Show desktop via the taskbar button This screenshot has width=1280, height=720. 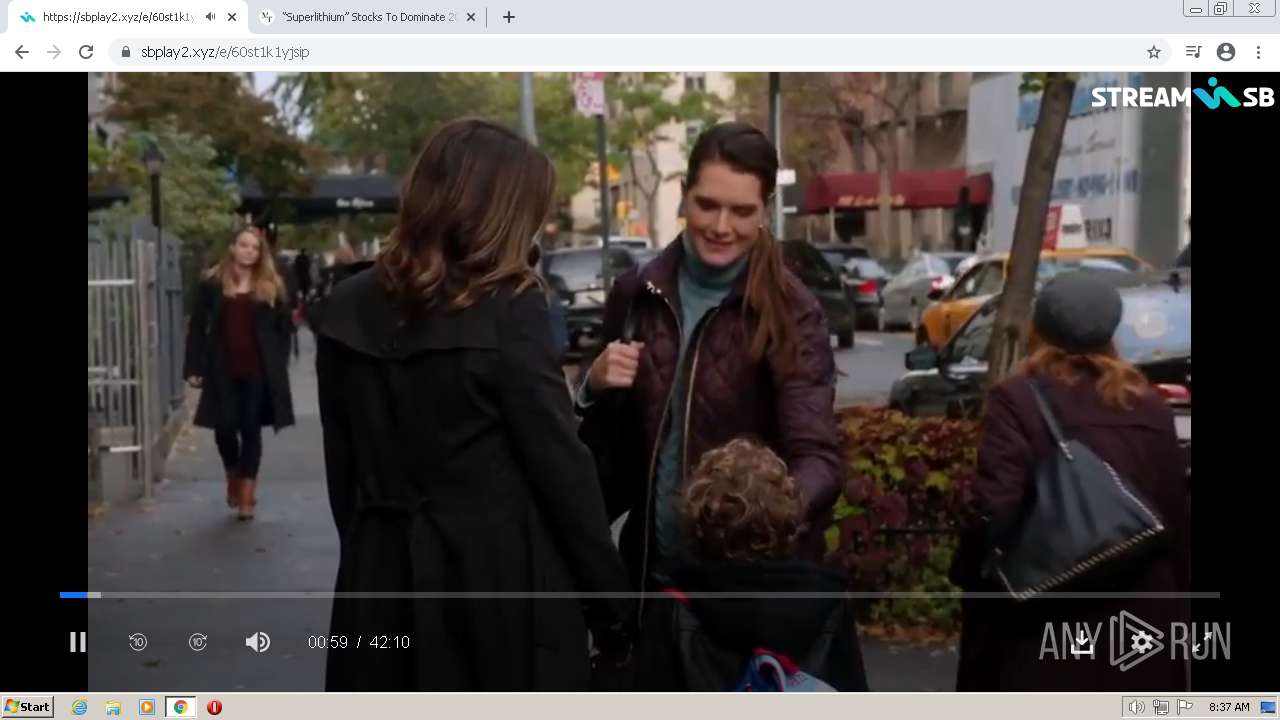pyautogui.click(x=1269, y=707)
